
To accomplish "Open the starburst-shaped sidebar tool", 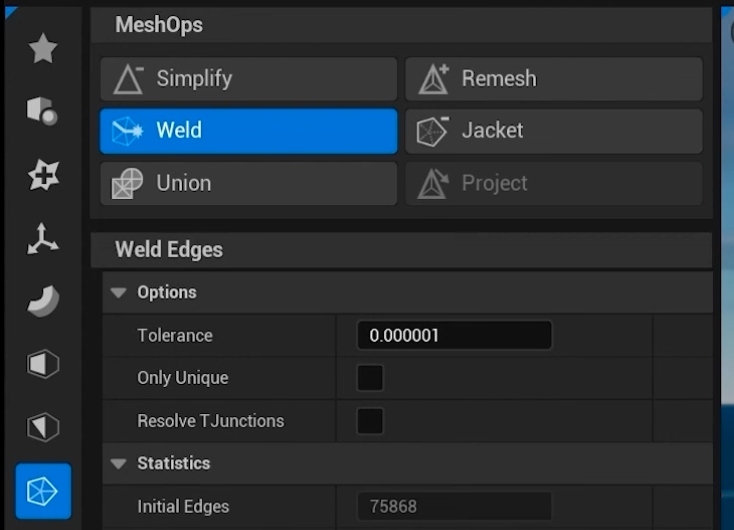I will click(x=43, y=175).
